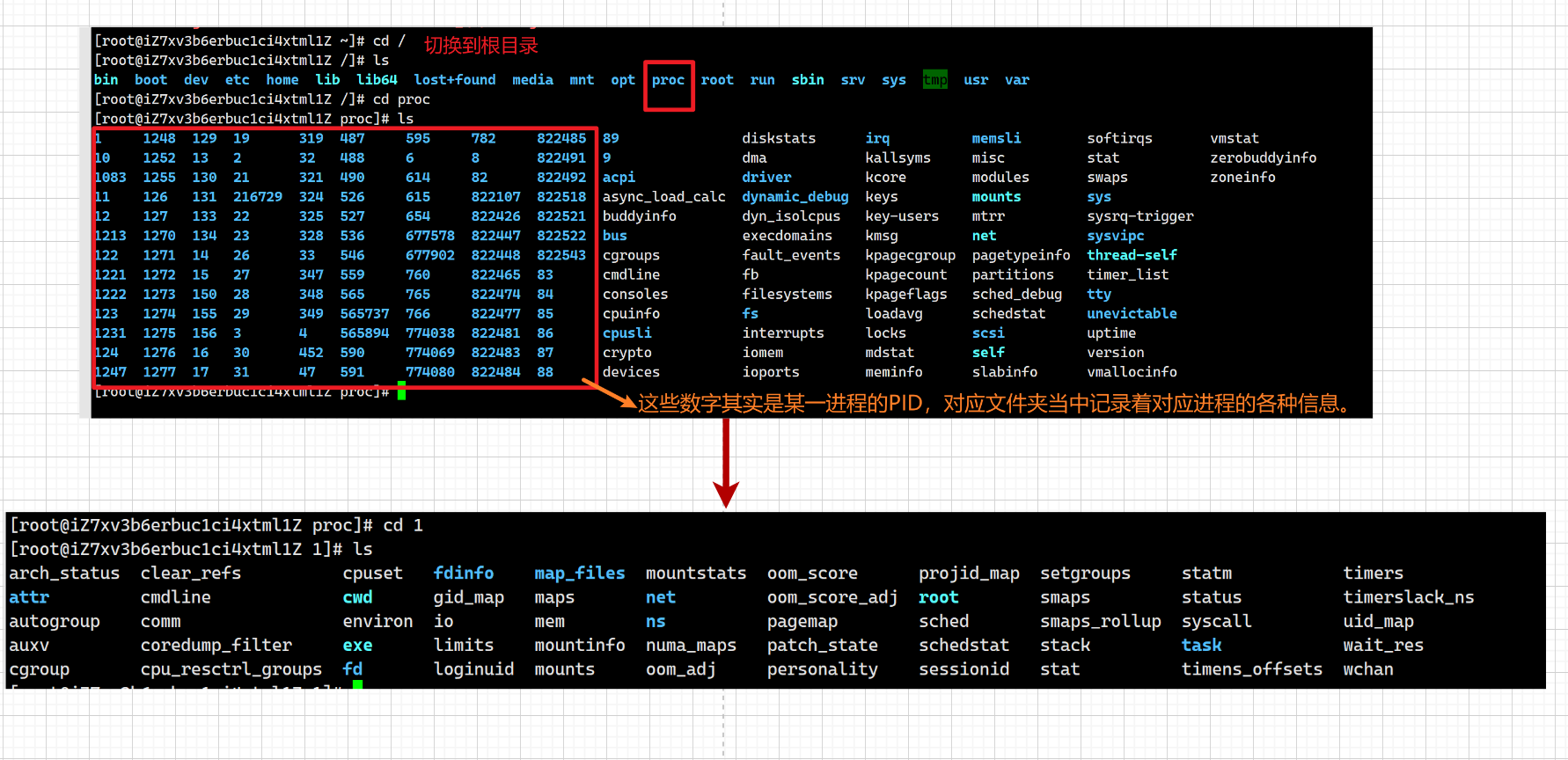Click the 'vmallocinfo' file name
The image size is (1568, 760).
[x=1132, y=372]
